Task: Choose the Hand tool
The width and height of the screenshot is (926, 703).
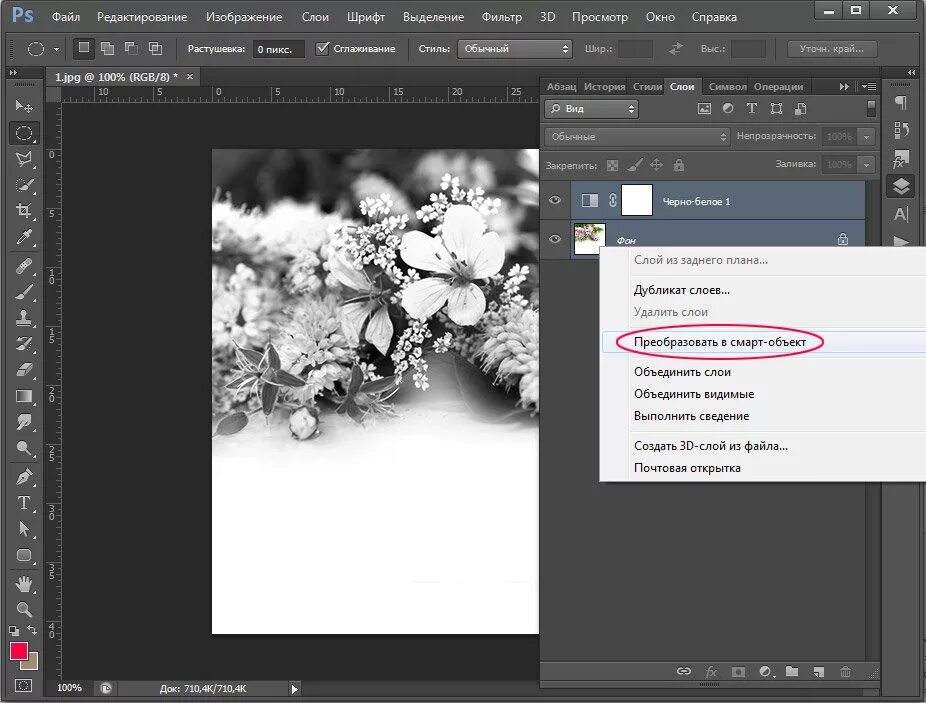Action: (x=24, y=582)
